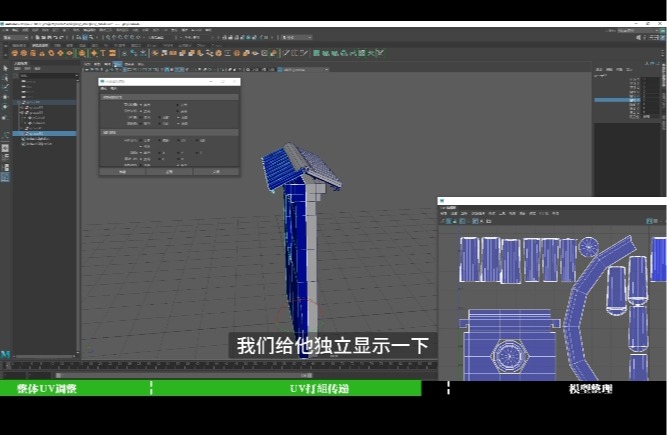667x435 pixels.
Task: Select 'World' radio for Sample Space
Action: [140, 140]
